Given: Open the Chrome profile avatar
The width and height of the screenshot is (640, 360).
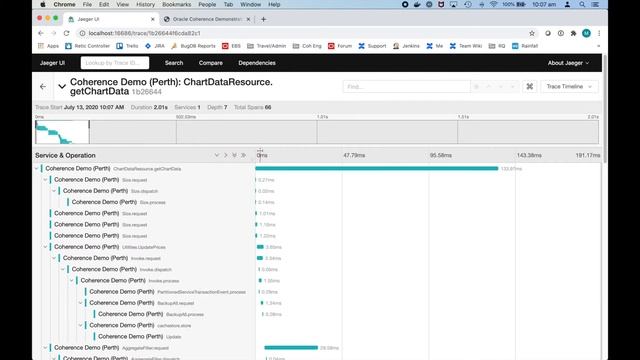Looking at the screenshot, I should point(586,33).
